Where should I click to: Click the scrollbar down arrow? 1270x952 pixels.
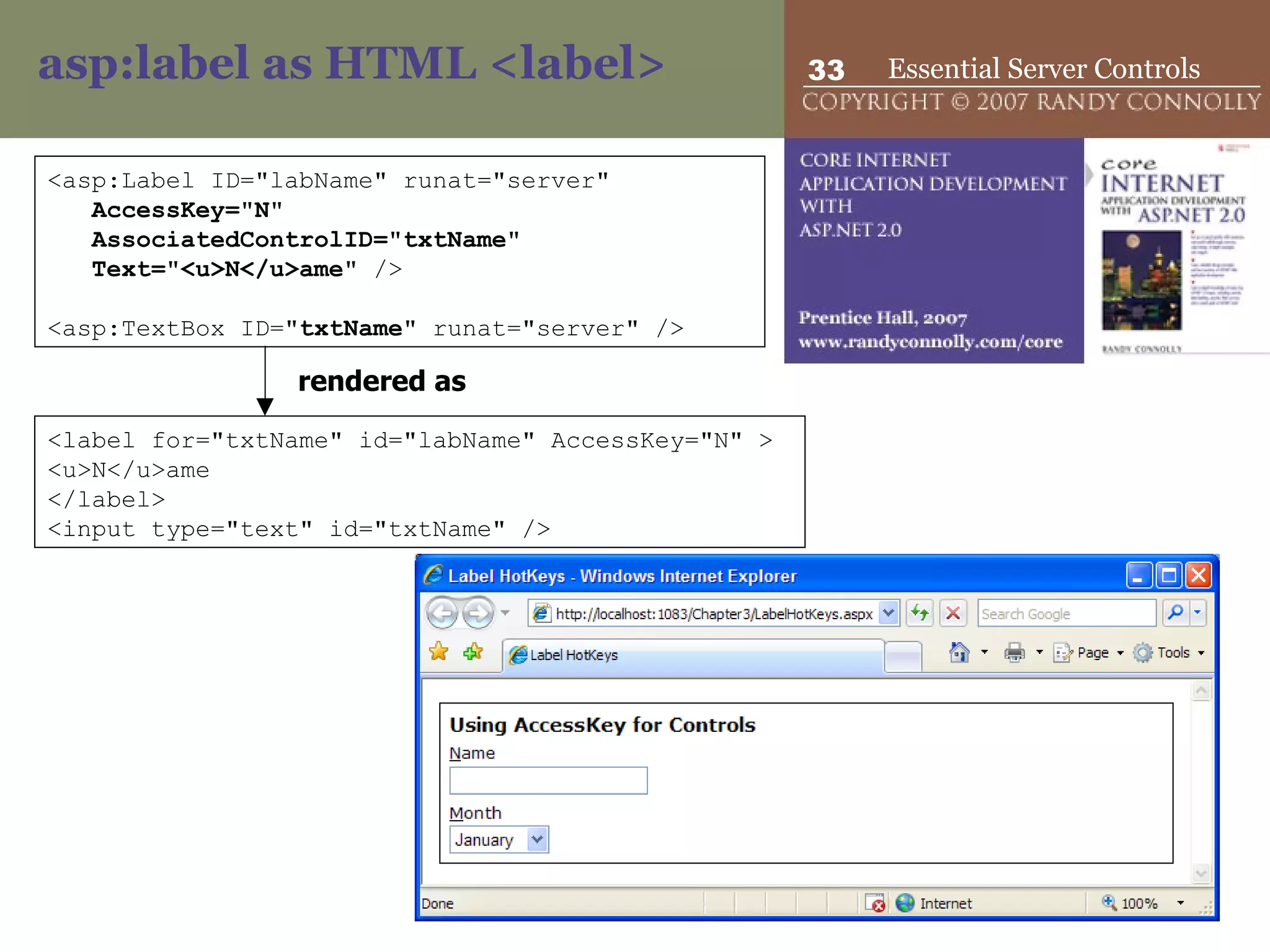(1201, 873)
